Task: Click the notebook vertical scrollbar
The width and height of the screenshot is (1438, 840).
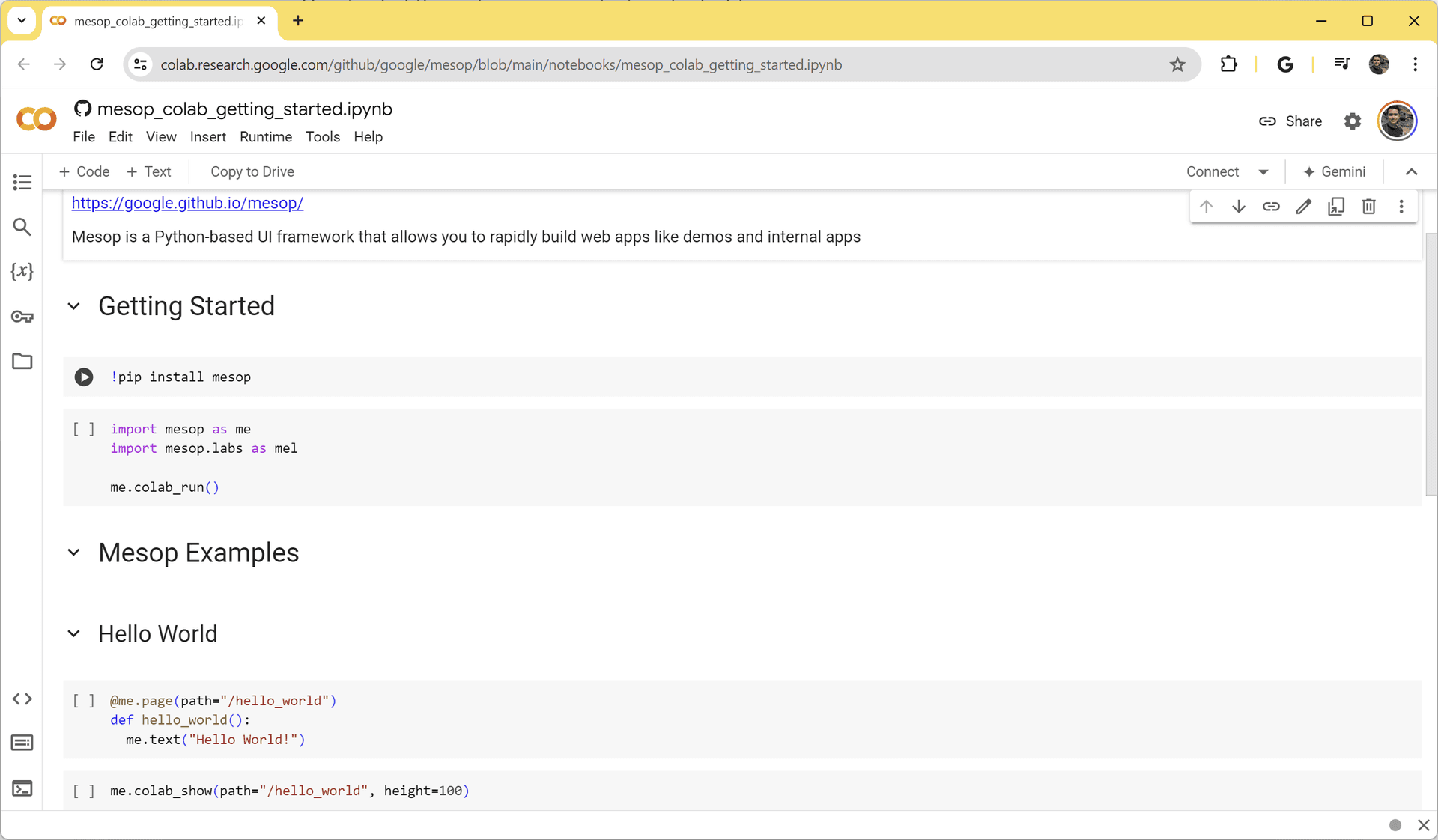Action: pos(1431,365)
